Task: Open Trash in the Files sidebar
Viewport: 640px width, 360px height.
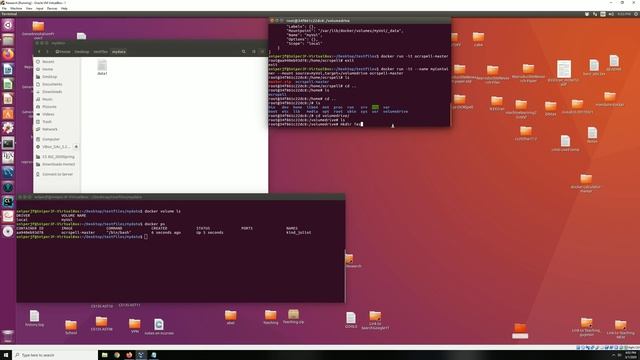Action: [x=57, y=122]
